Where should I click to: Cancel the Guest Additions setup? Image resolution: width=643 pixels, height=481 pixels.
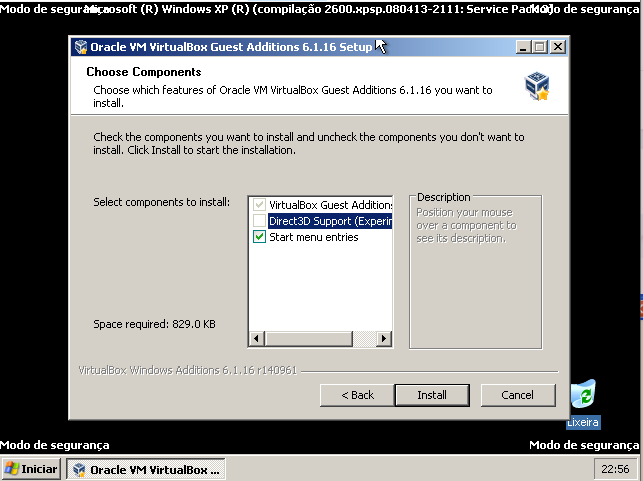click(x=518, y=395)
